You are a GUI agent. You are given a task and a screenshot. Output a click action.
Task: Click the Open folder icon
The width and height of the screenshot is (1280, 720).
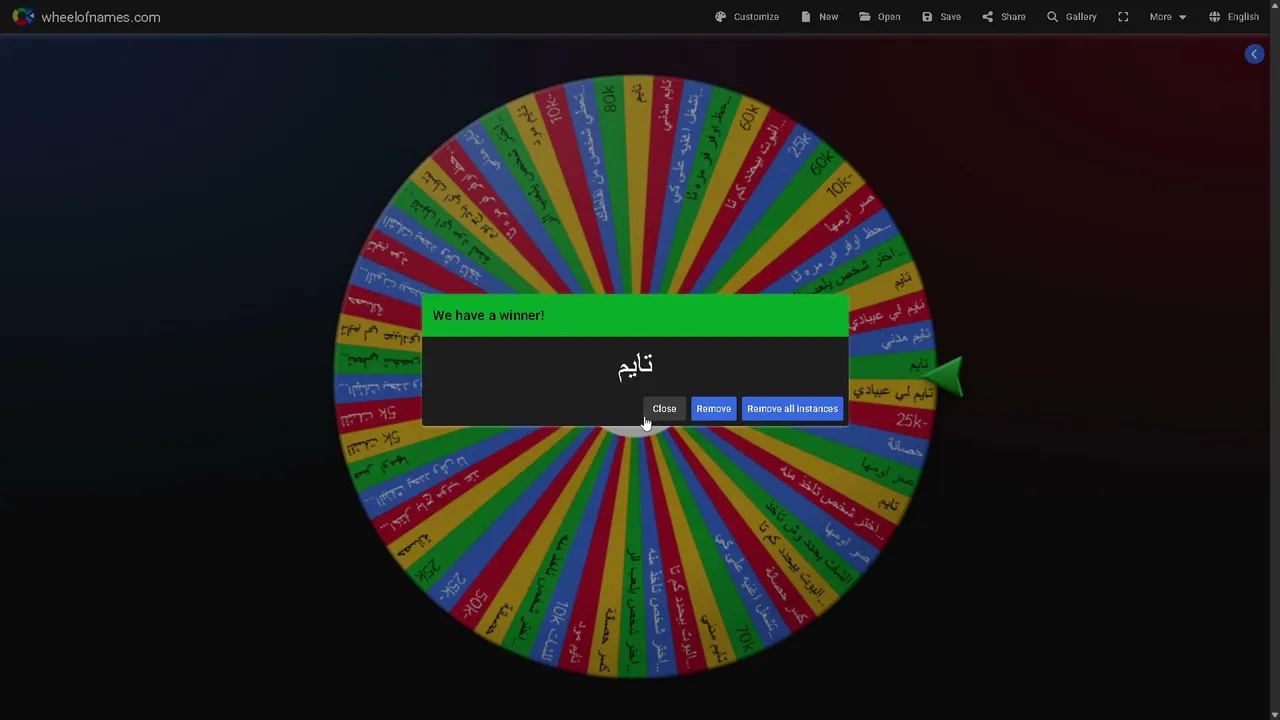coord(864,17)
